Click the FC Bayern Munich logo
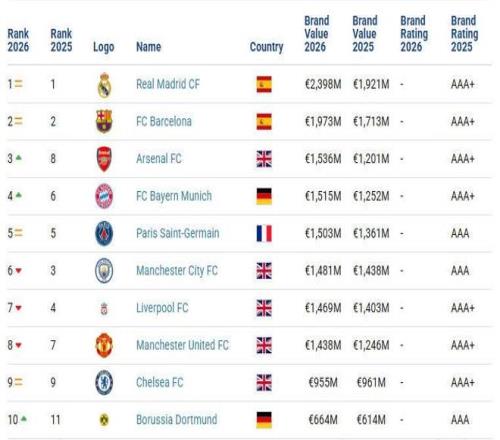Screen dimensions: 500x440 (x=104, y=196)
